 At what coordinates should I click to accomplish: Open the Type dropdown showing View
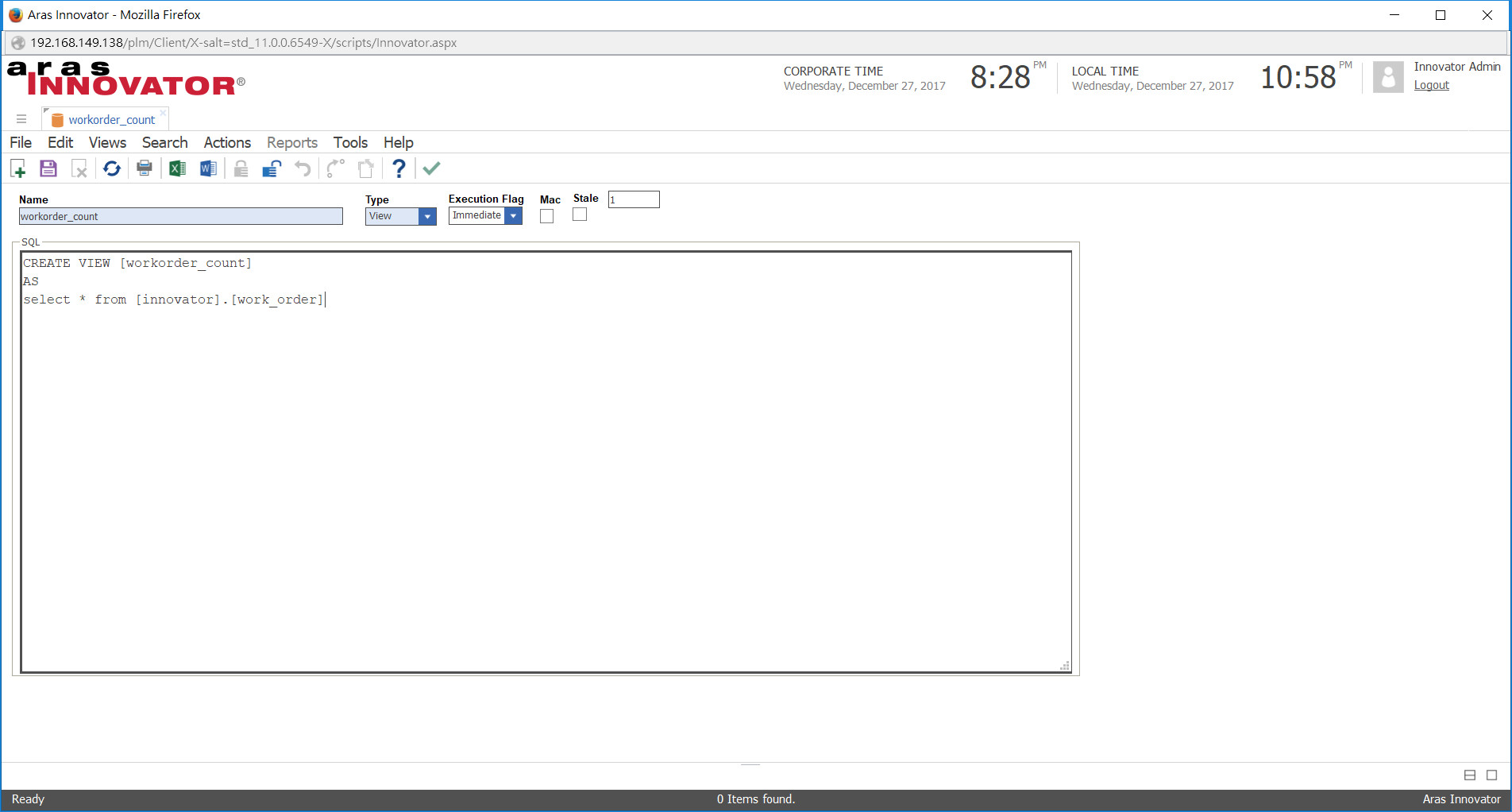click(x=400, y=216)
